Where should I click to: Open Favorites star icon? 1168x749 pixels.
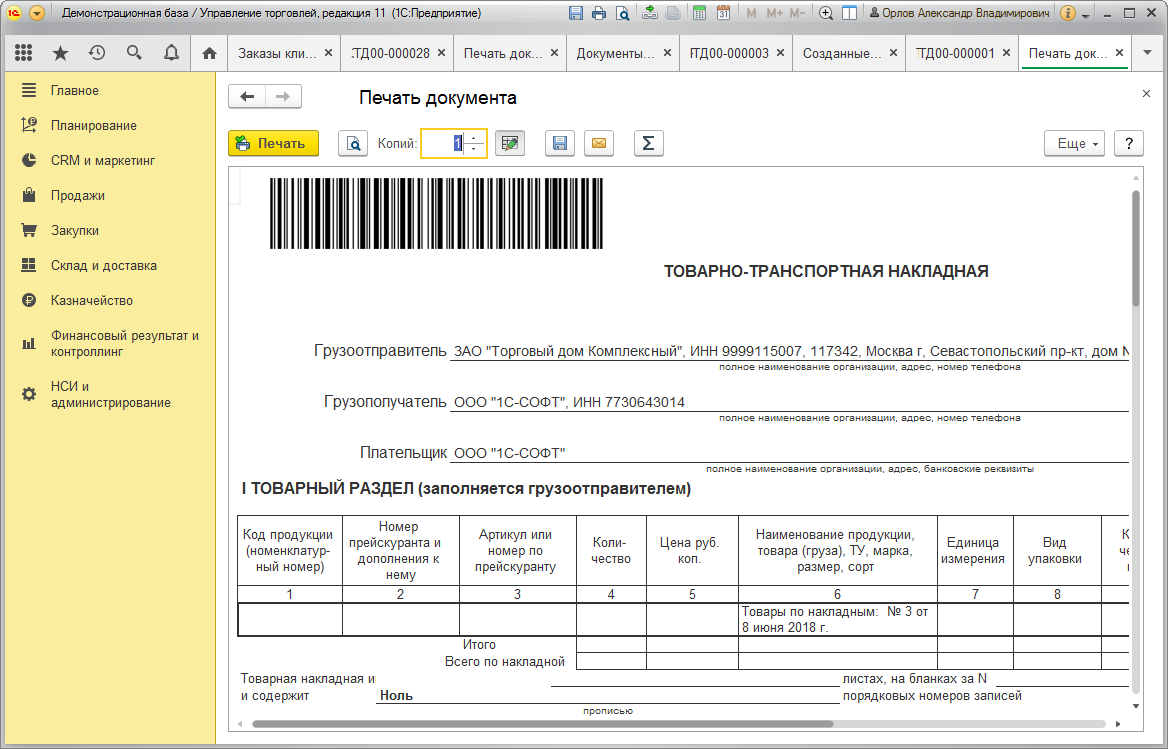pos(60,53)
